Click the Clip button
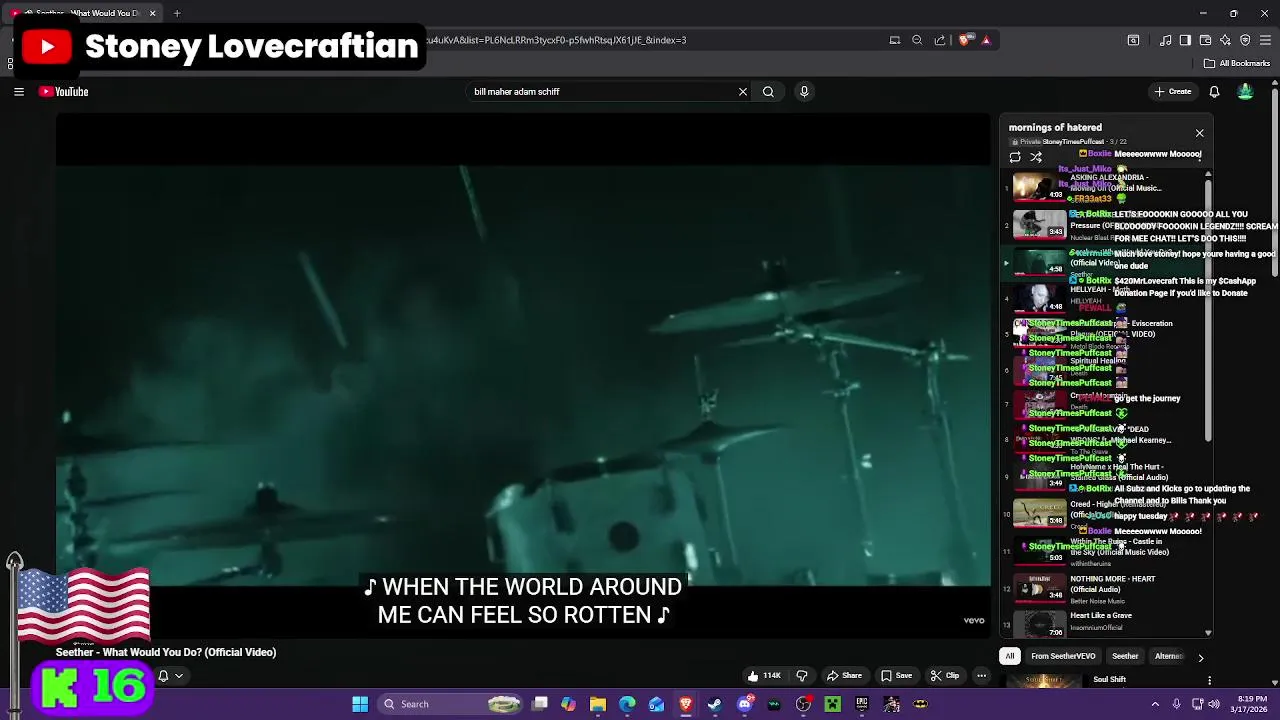The height and width of the screenshot is (720, 1280). pos(945,676)
